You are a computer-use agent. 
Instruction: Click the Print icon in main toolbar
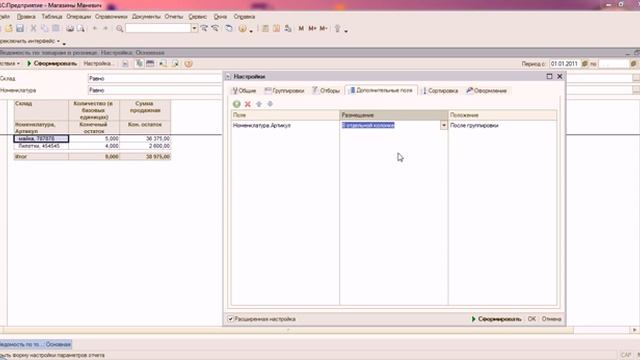(x=70, y=29)
